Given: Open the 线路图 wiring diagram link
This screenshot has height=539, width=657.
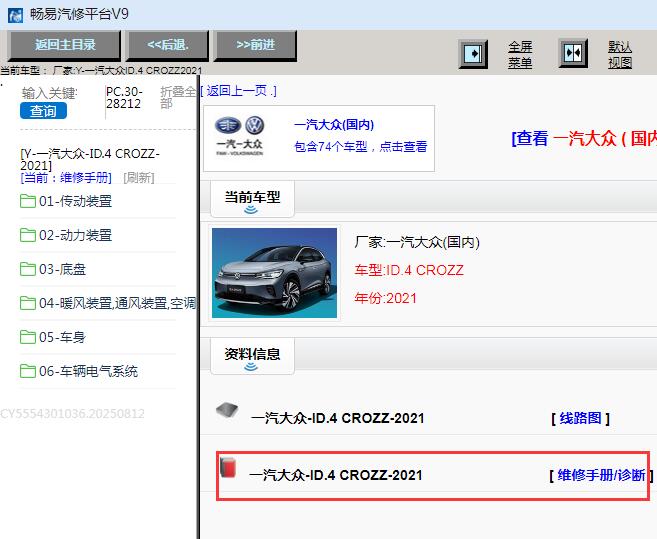Looking at the screenshot, I should [x=580, y=418].
